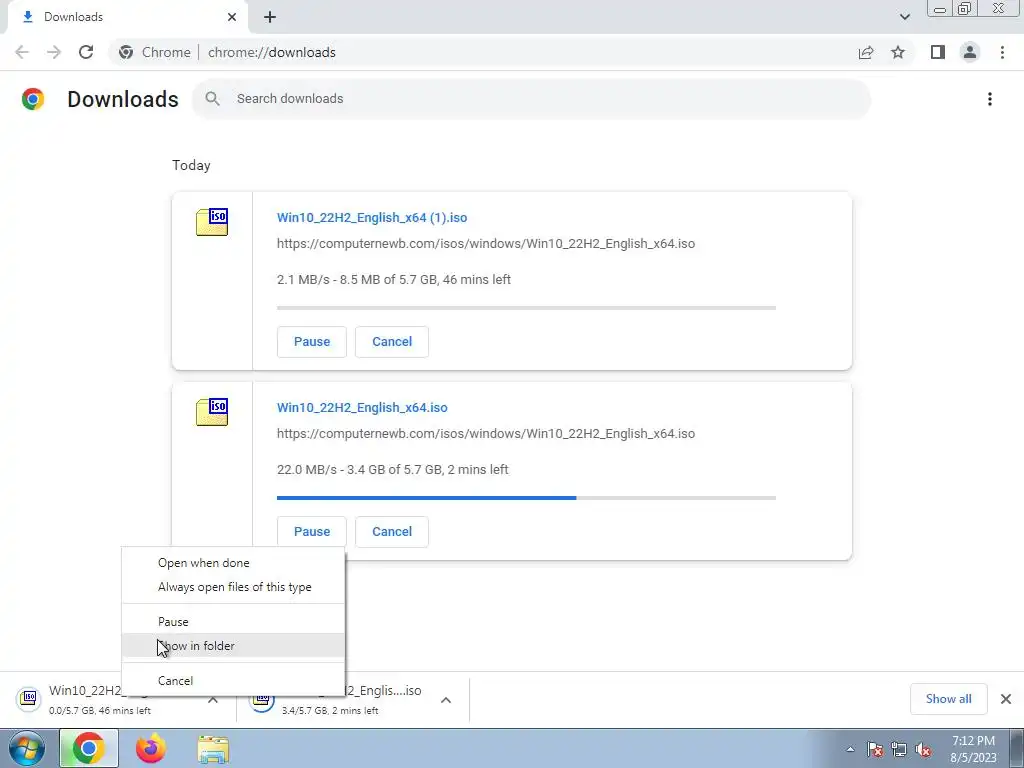Expand options chevron for 46 mins left download

(x=213, y=700)
